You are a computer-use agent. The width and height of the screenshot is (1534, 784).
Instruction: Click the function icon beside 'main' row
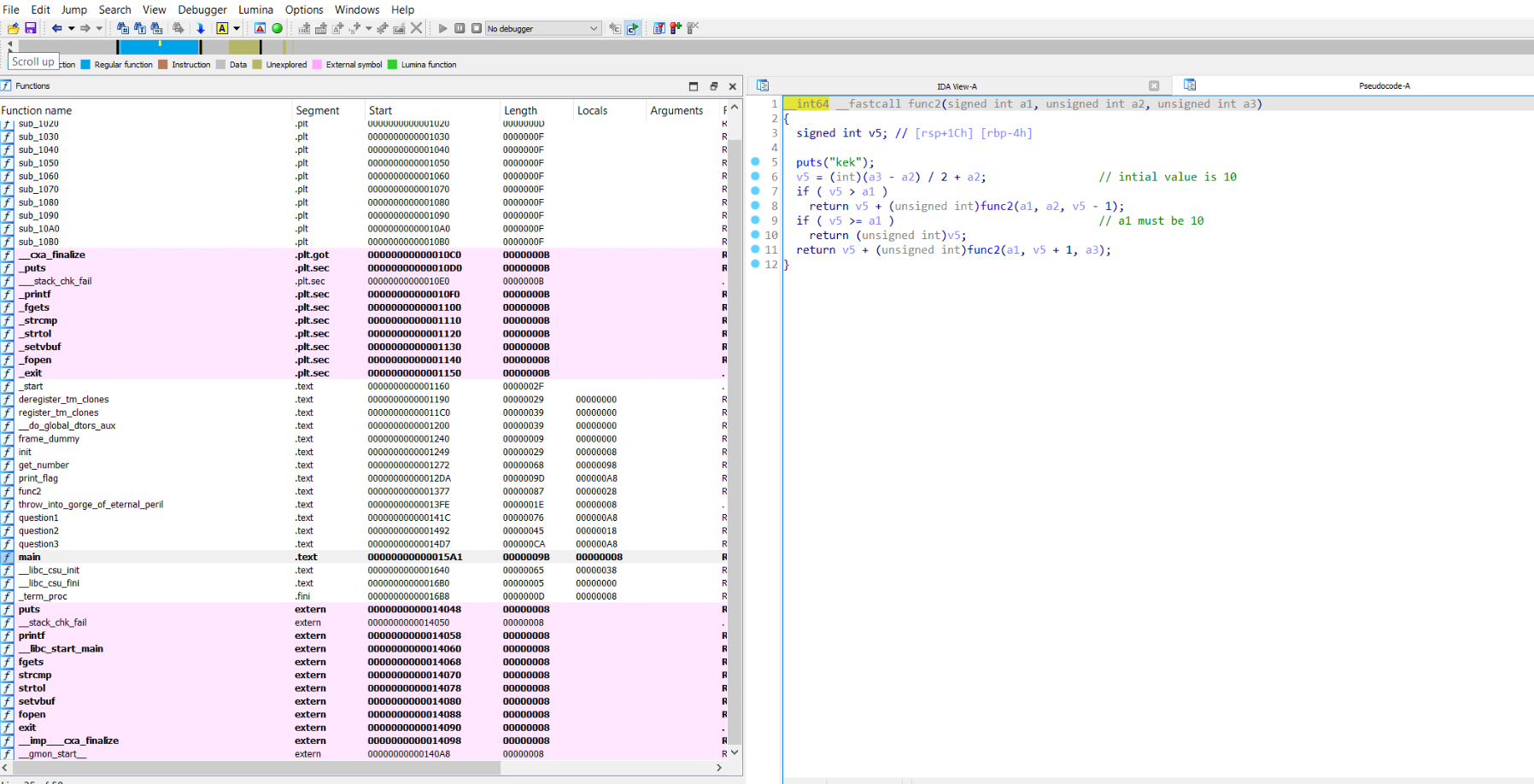tap(8, 557)
